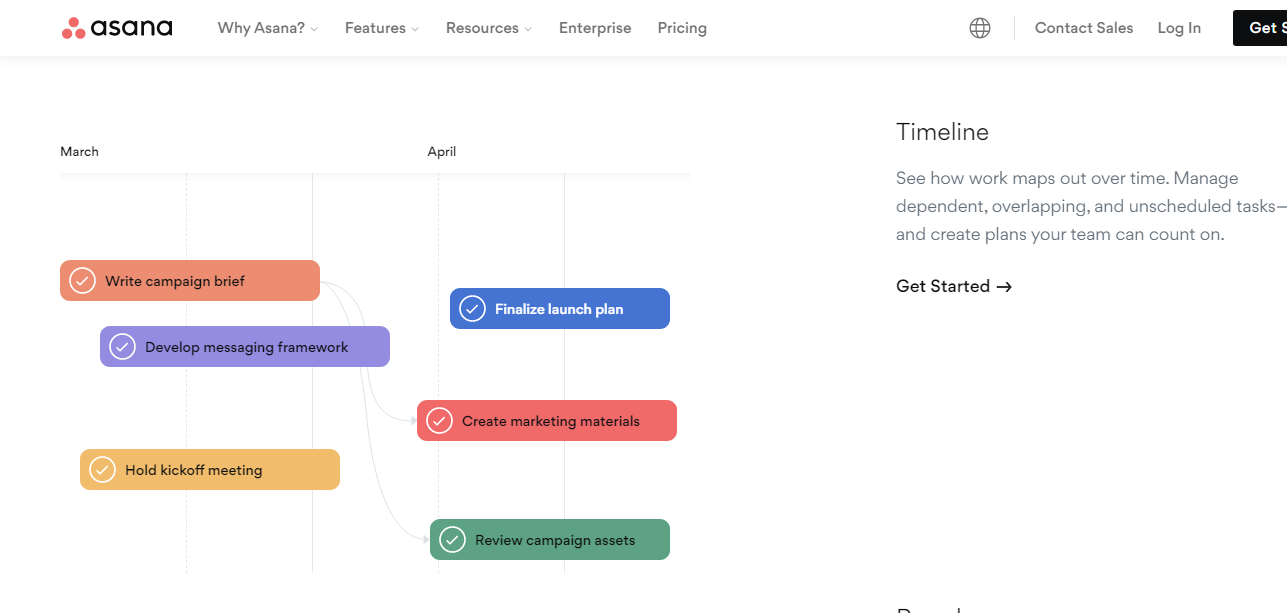Toggle checkmark on Finalize launch plan
Image resolution: width=1287 pixels, height=613 pixels.
click(x=472, y=309)
